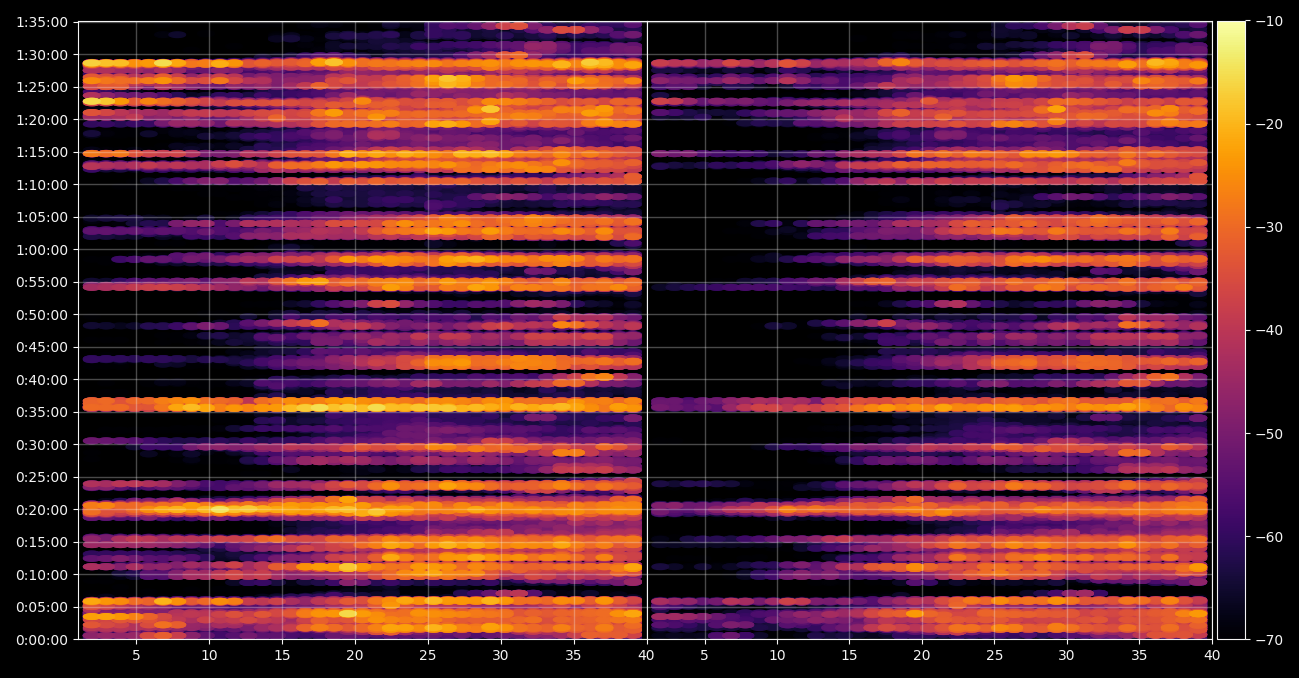The width and height of the screenshot is (1299, 678).
Task: Select x-axis label 40 of right heatmap
Action: point(1211,655)
